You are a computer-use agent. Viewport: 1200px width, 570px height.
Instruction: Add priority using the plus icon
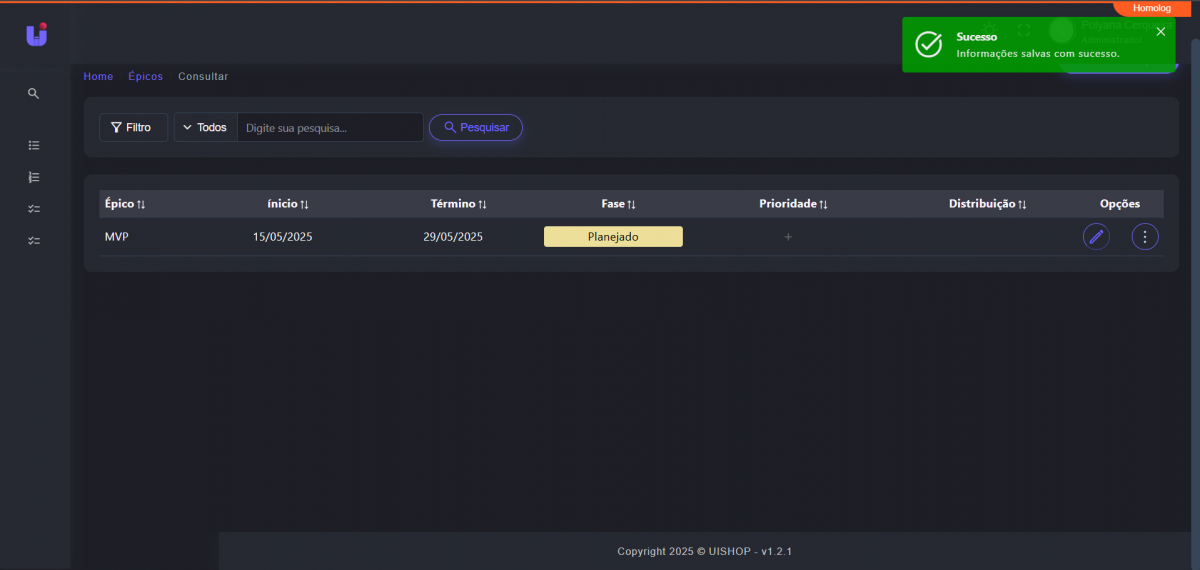pyautogui.click(x=788, y=237)
